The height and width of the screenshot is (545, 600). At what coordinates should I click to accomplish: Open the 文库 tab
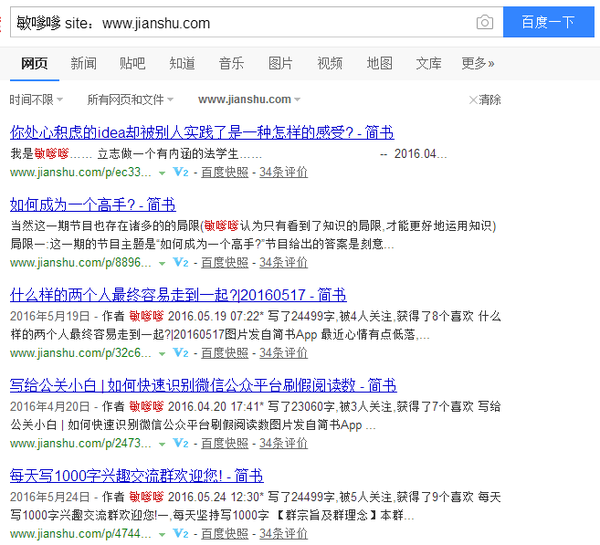[429, 63]
